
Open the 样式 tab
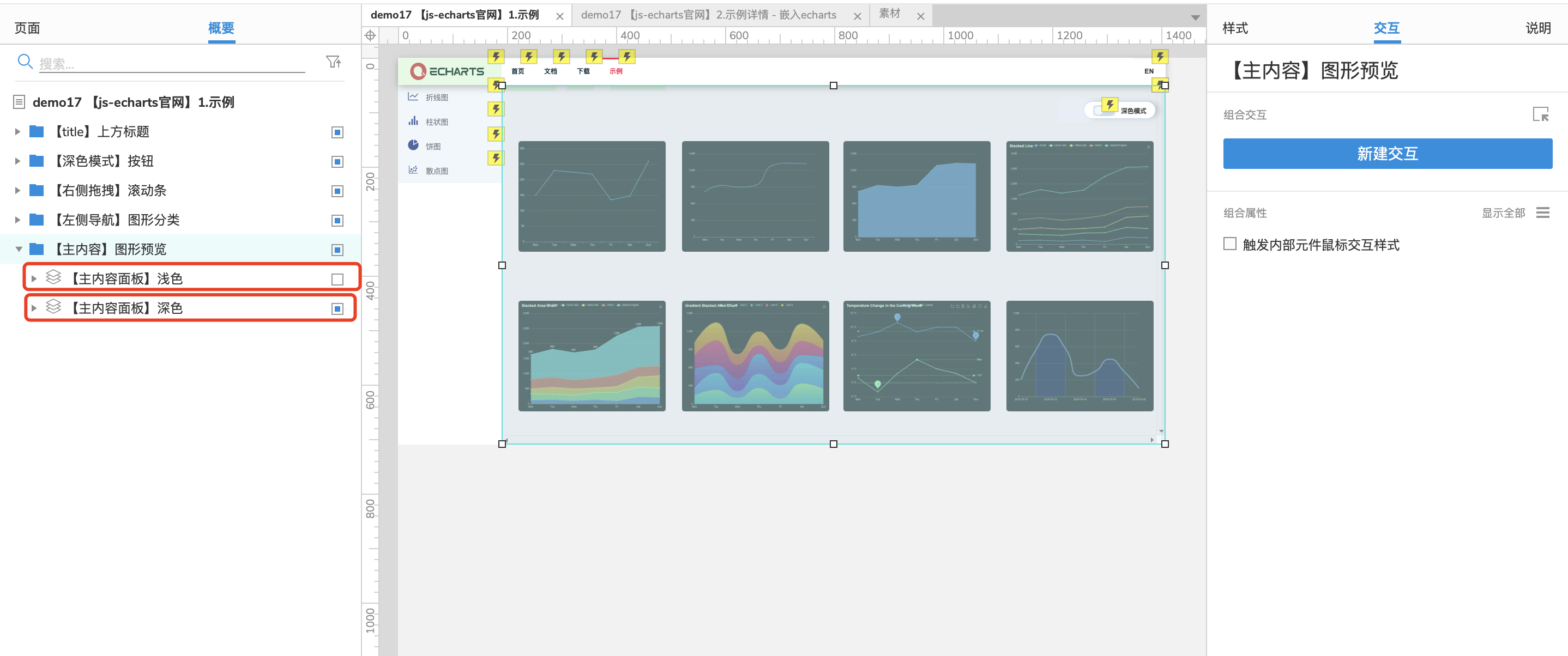1235,28
